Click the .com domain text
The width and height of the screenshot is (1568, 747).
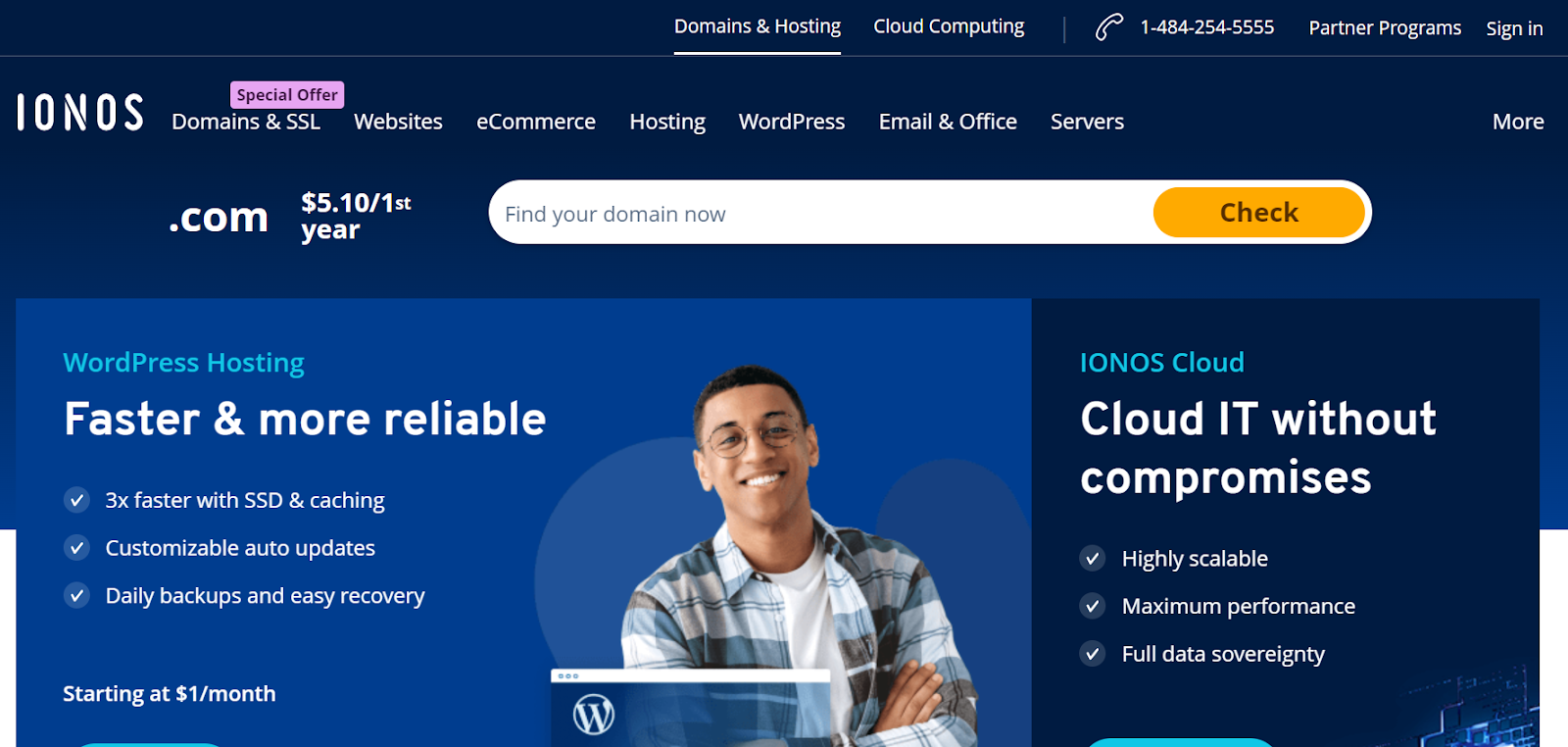[x=219, y=217]
